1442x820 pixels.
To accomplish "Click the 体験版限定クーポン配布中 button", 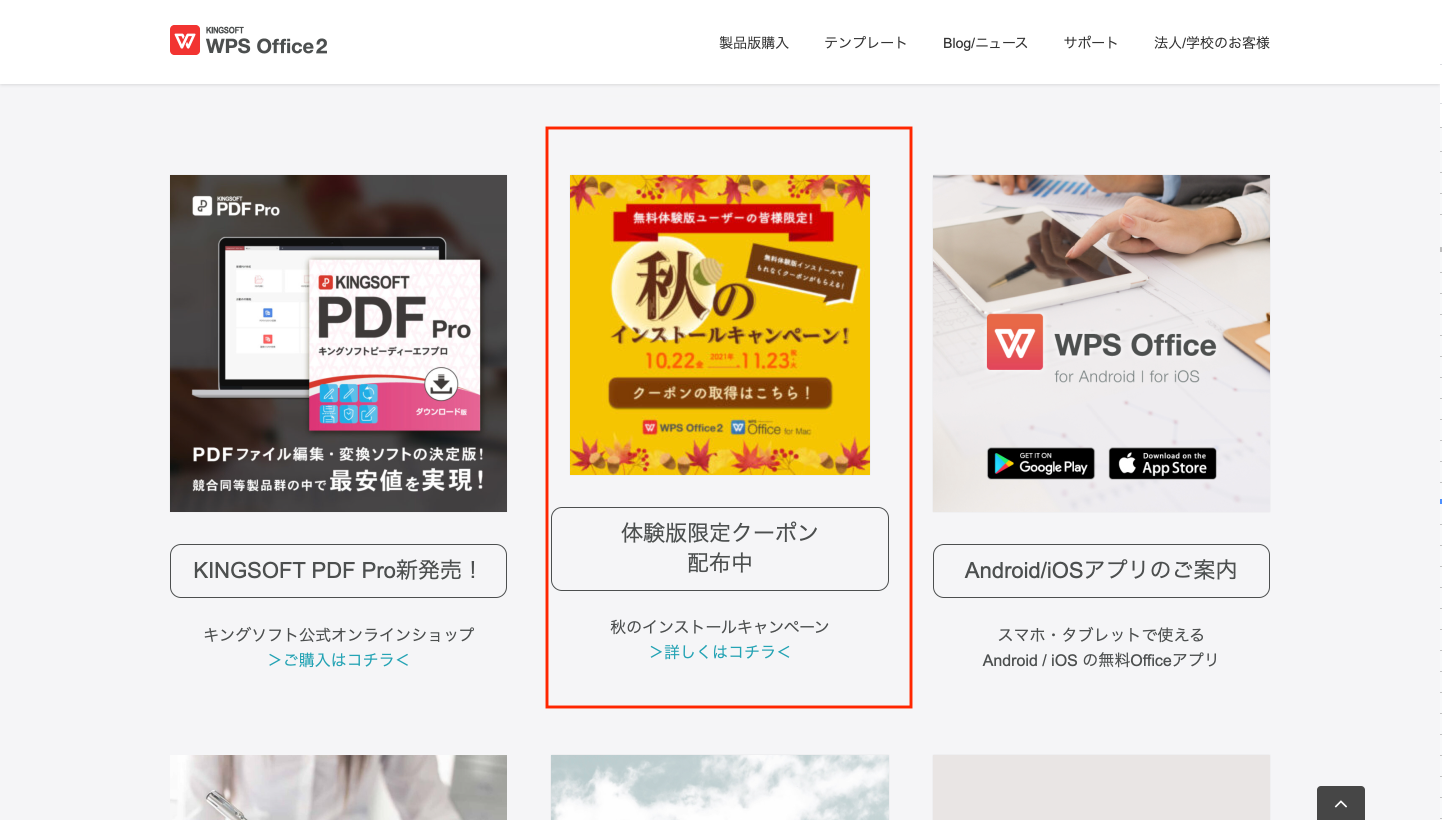I will (720, 549).
